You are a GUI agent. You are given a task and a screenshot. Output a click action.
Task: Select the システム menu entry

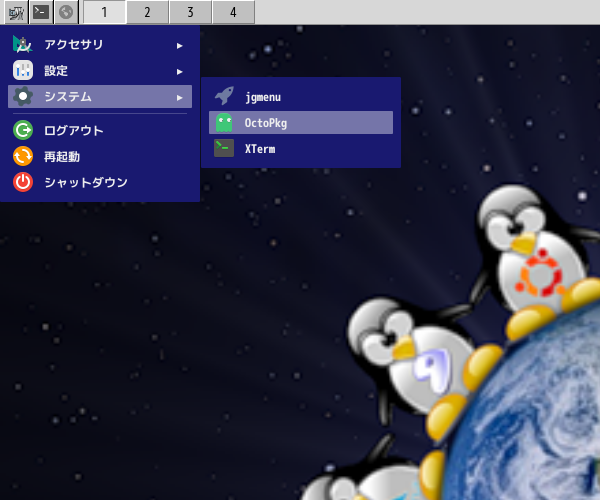100,96
